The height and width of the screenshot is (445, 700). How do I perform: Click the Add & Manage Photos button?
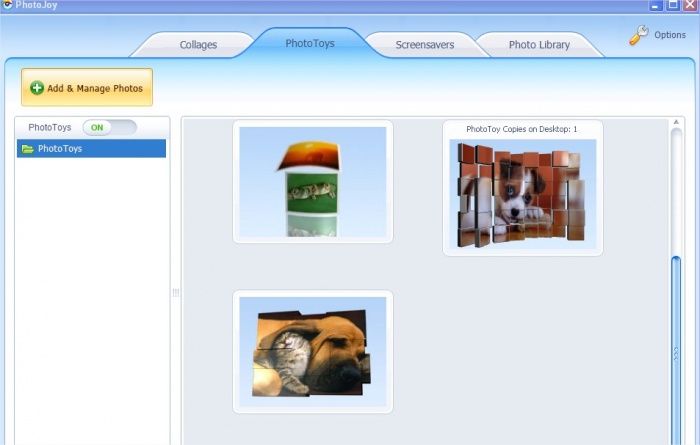(x=87, y=87)
